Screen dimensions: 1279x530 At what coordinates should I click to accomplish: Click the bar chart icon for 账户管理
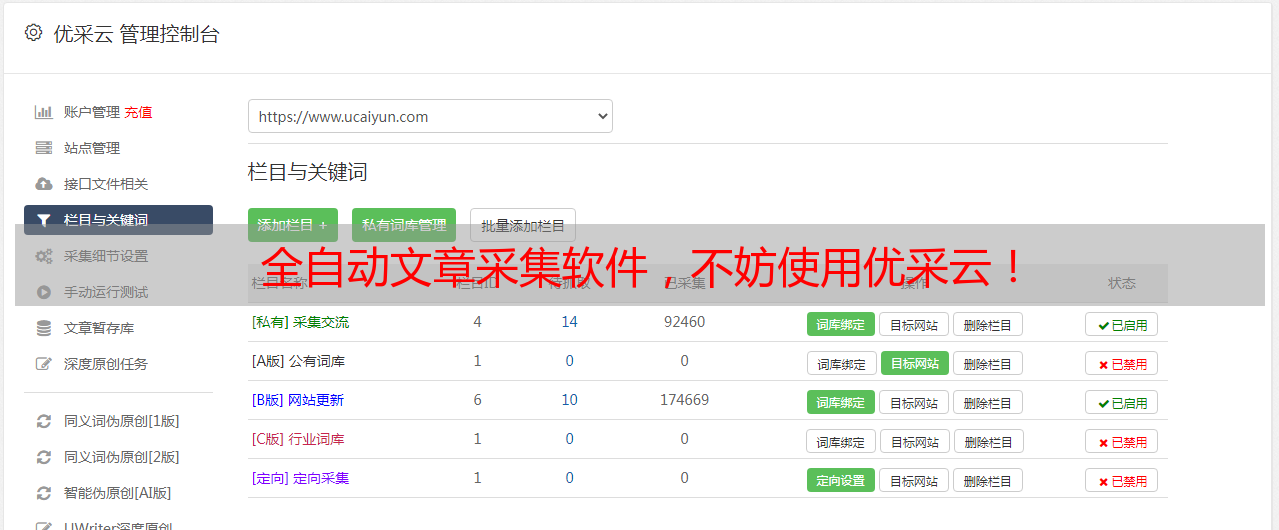(43, 112)
